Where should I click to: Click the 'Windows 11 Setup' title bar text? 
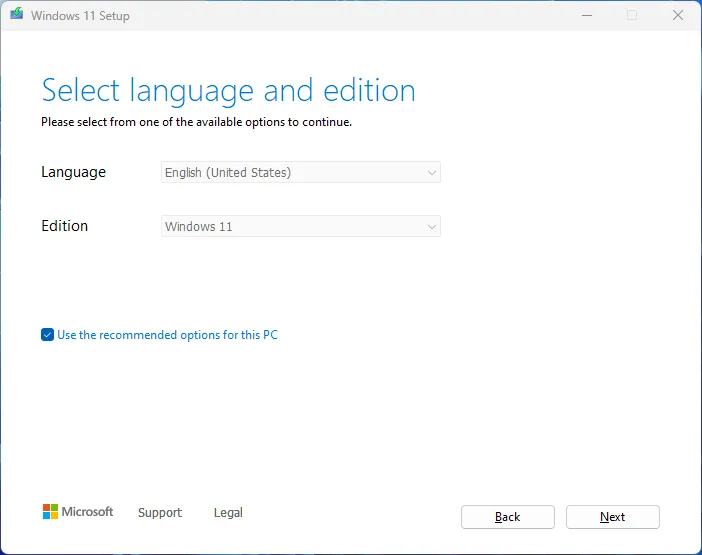point(80,16)
